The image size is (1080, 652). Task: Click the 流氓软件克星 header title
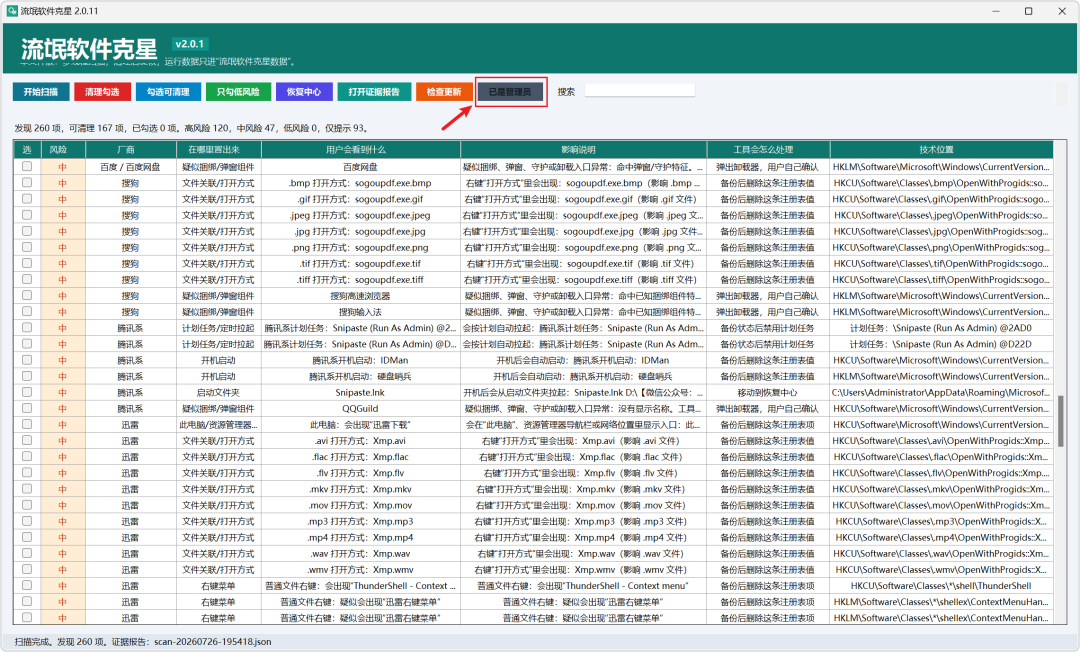click(90, 50)
